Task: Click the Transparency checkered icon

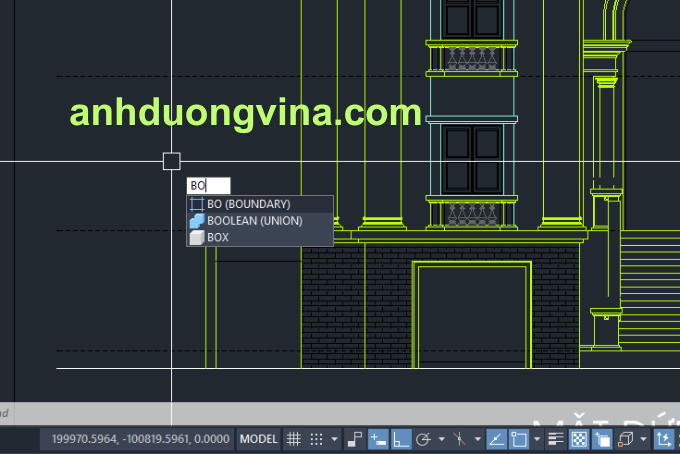Action: (579, 439)
